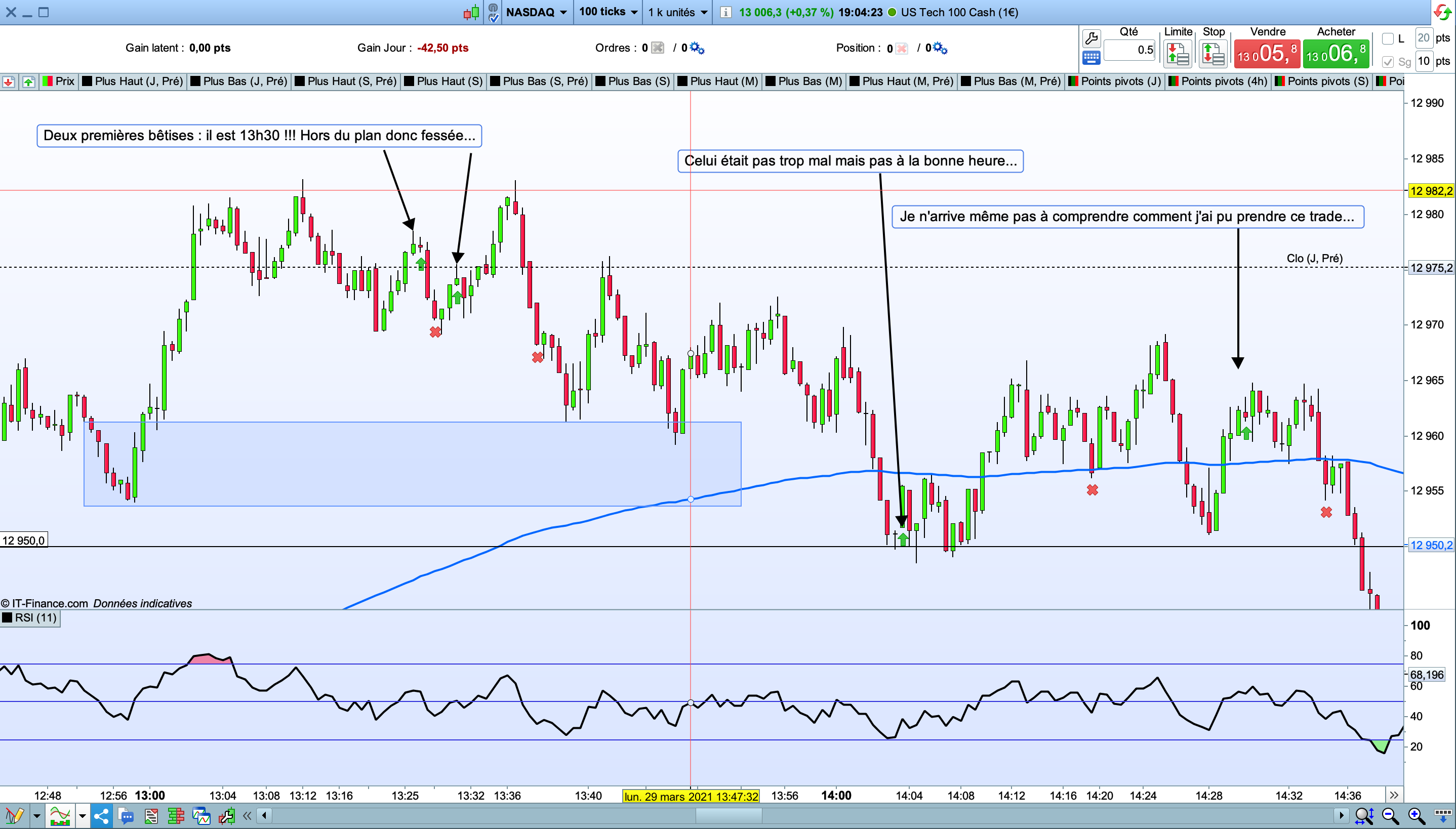Screen dimensions: 1456x829
Task: Click the Stop order icon button
Action: (x=1213, y=55)
